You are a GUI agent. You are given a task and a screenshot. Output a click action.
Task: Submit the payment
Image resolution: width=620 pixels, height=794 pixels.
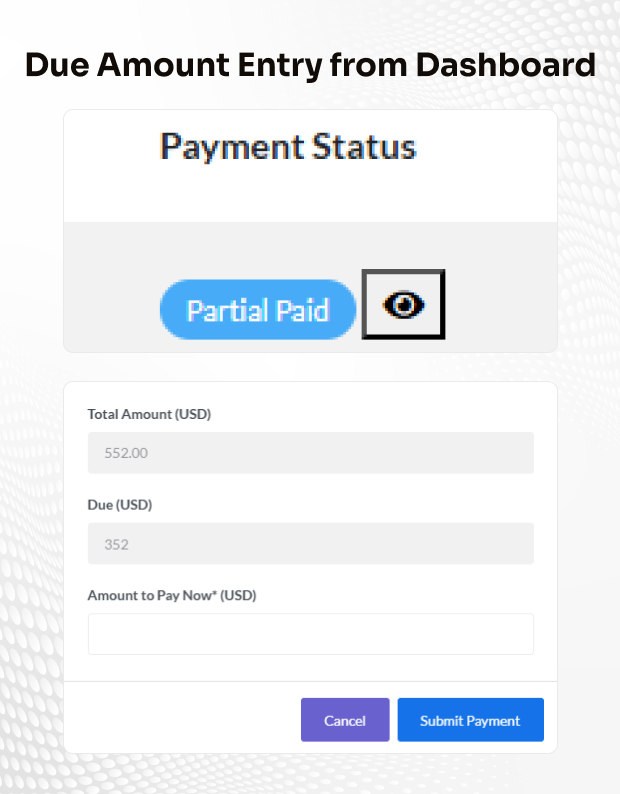click(470, 720)
